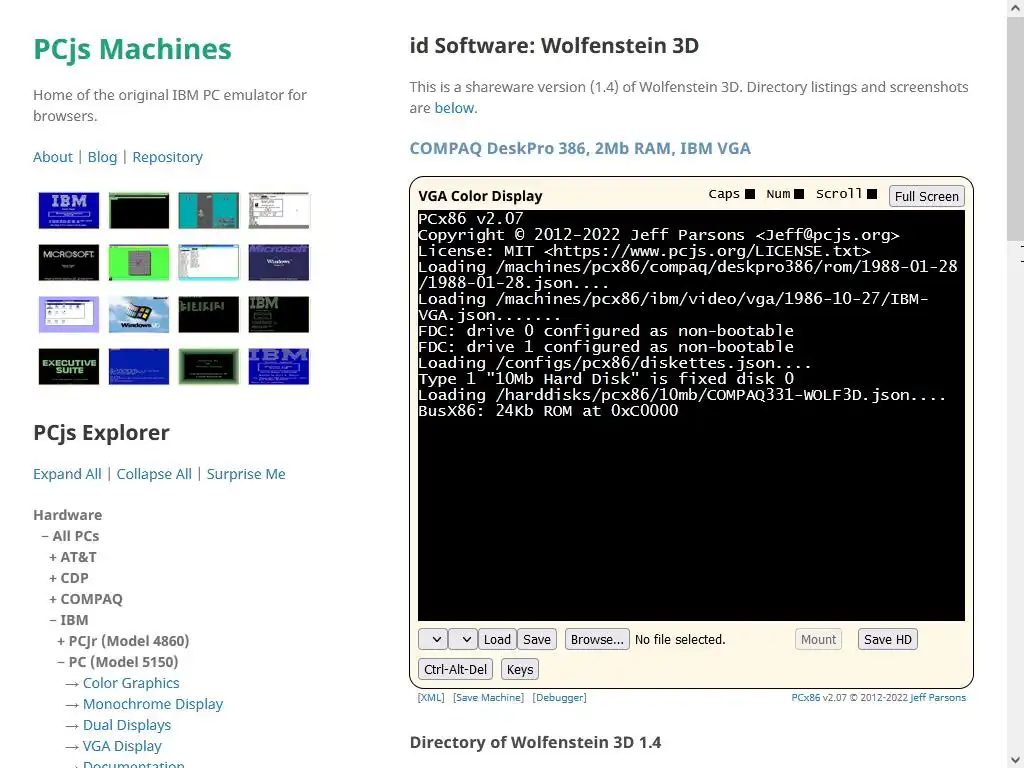Expand the AT&T tree node

click(x=72, y=557)
